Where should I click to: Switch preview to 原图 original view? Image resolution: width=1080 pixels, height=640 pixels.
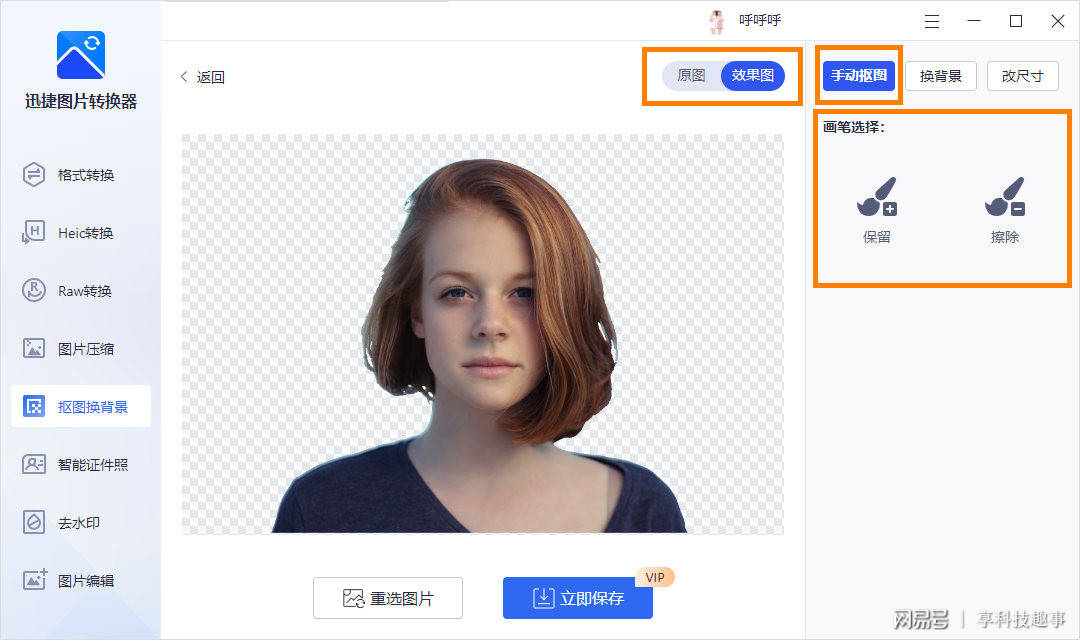(691, 76)
